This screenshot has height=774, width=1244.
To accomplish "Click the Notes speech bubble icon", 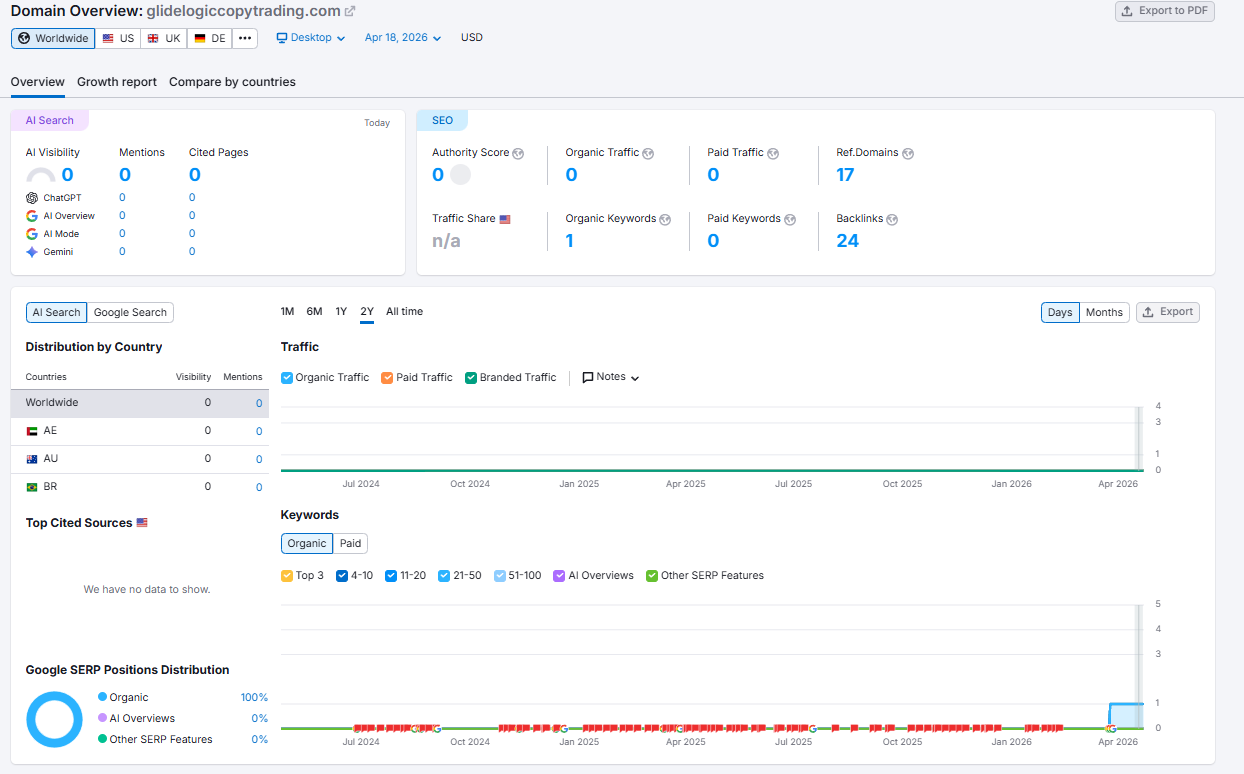I will click(x=588, y=378).
